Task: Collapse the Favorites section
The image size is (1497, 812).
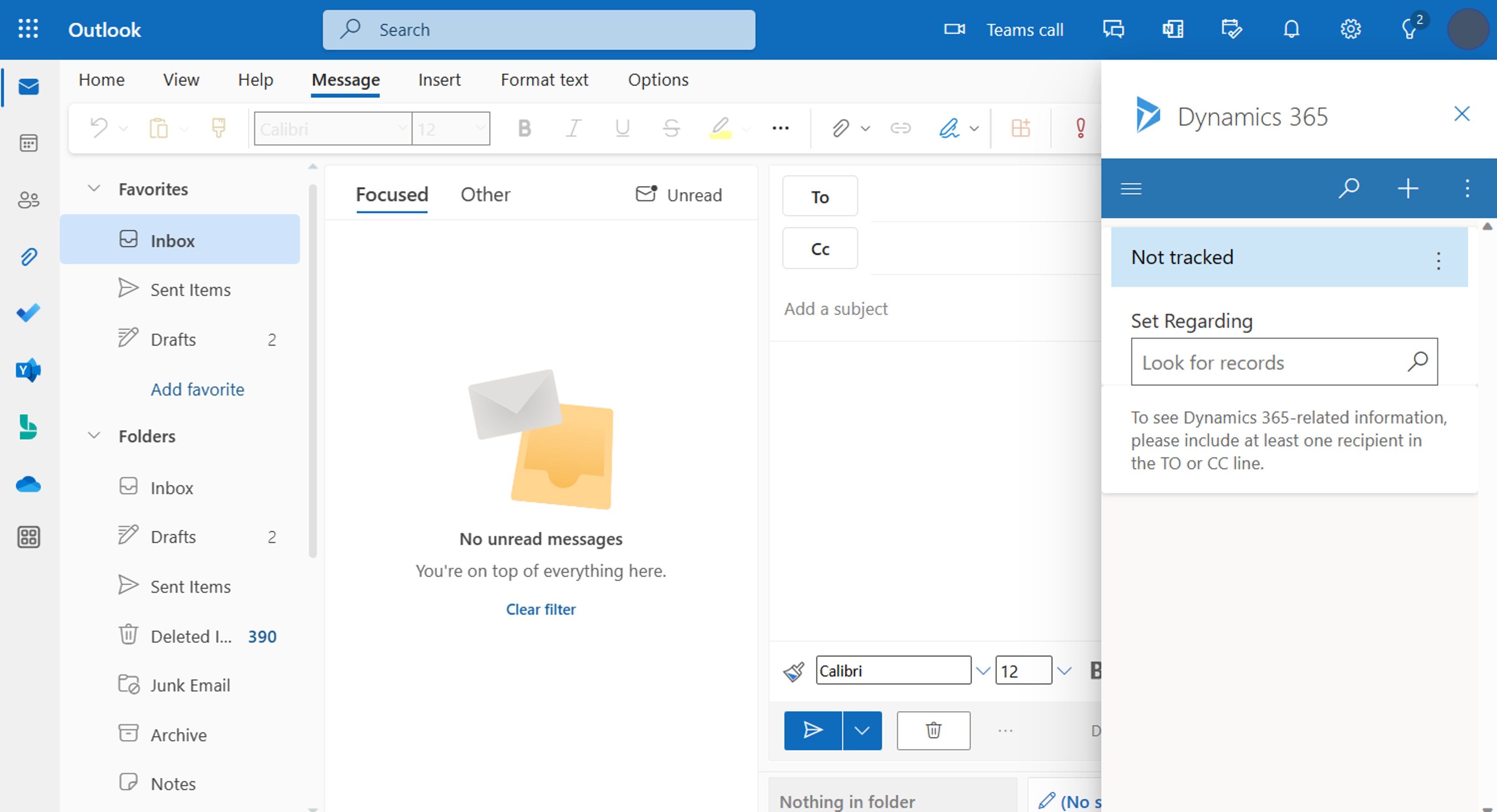Action: click(x=94, y=189)
